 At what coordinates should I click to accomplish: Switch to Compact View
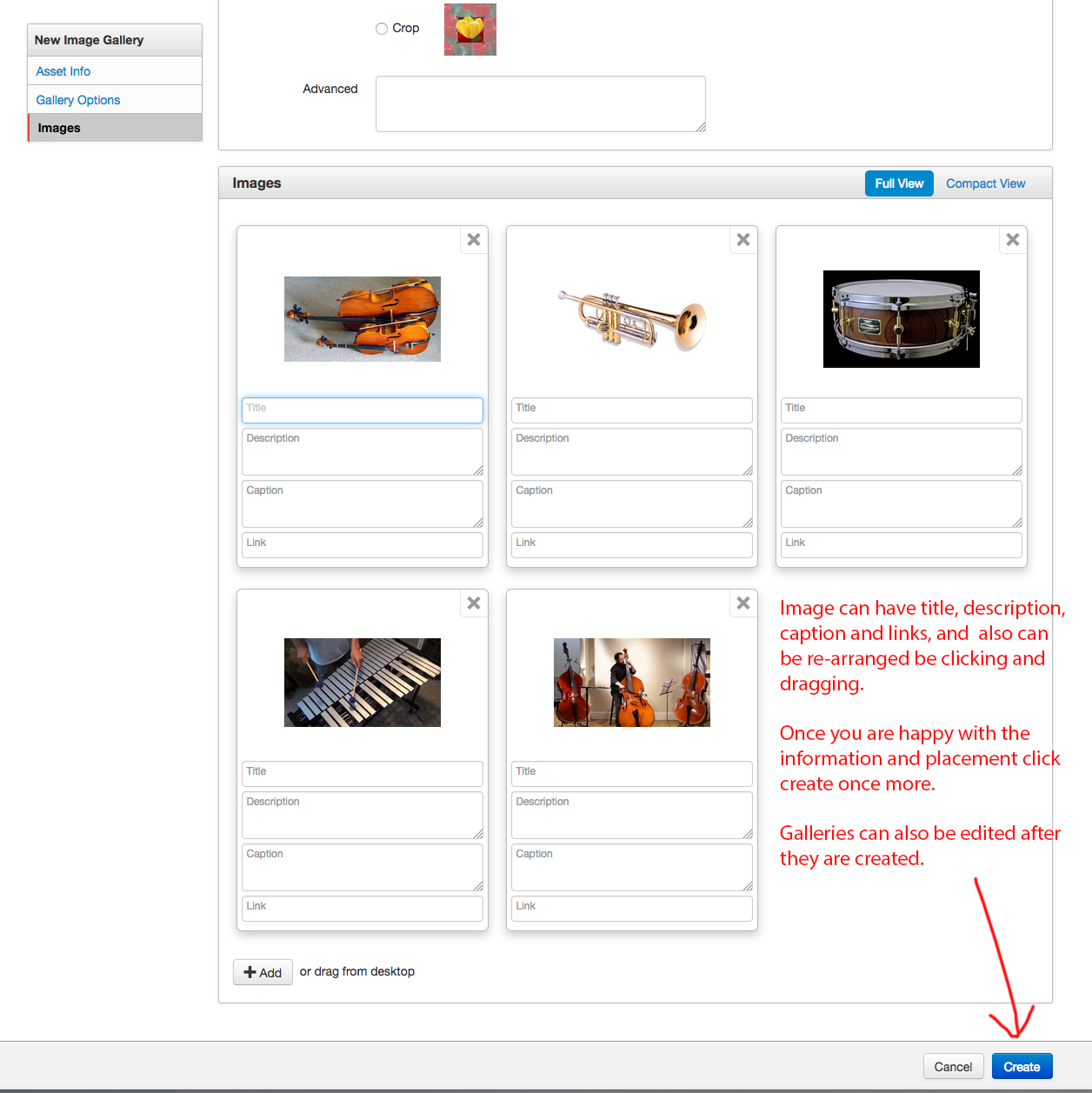[986, 183]
